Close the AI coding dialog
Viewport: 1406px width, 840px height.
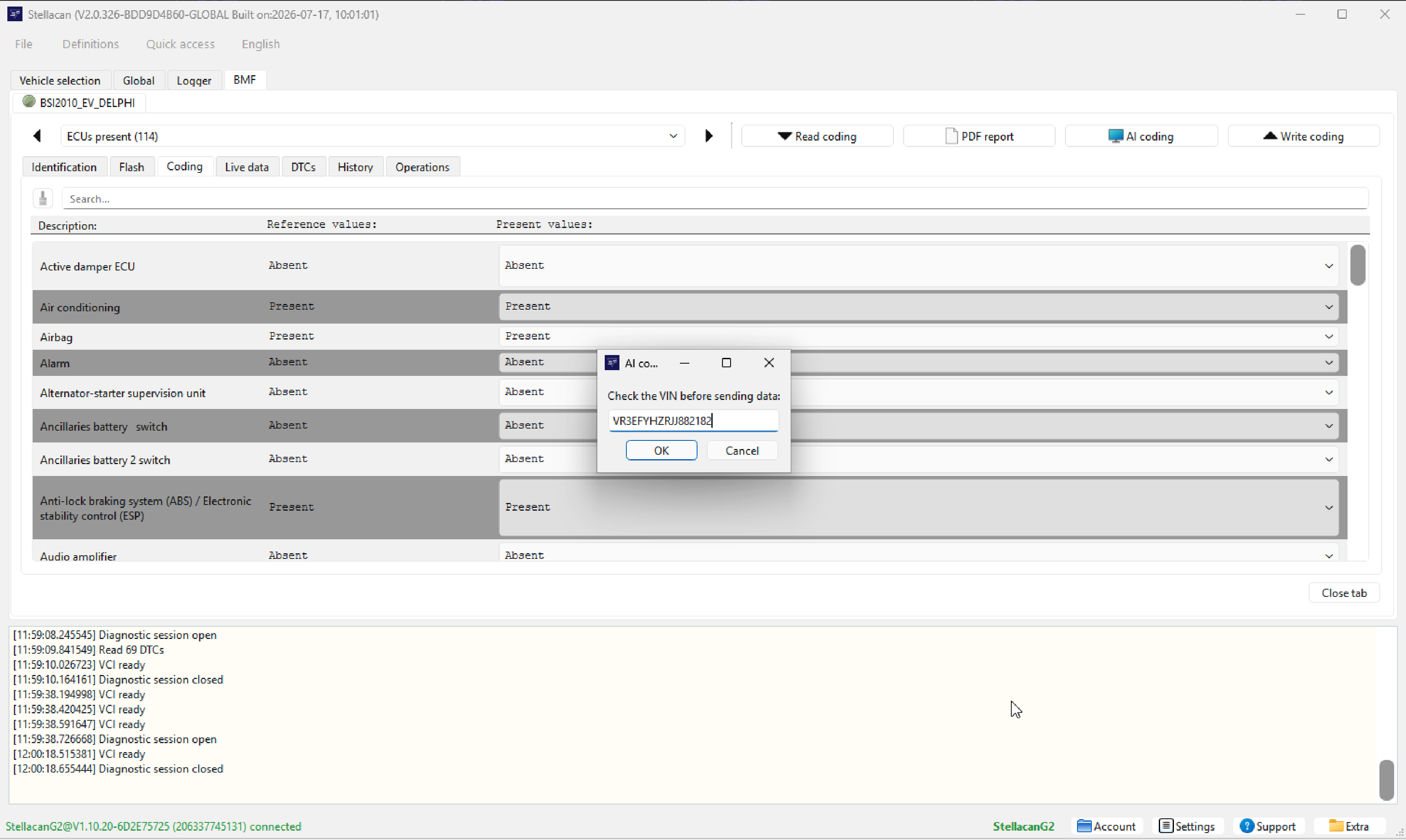tap(769, 363)
